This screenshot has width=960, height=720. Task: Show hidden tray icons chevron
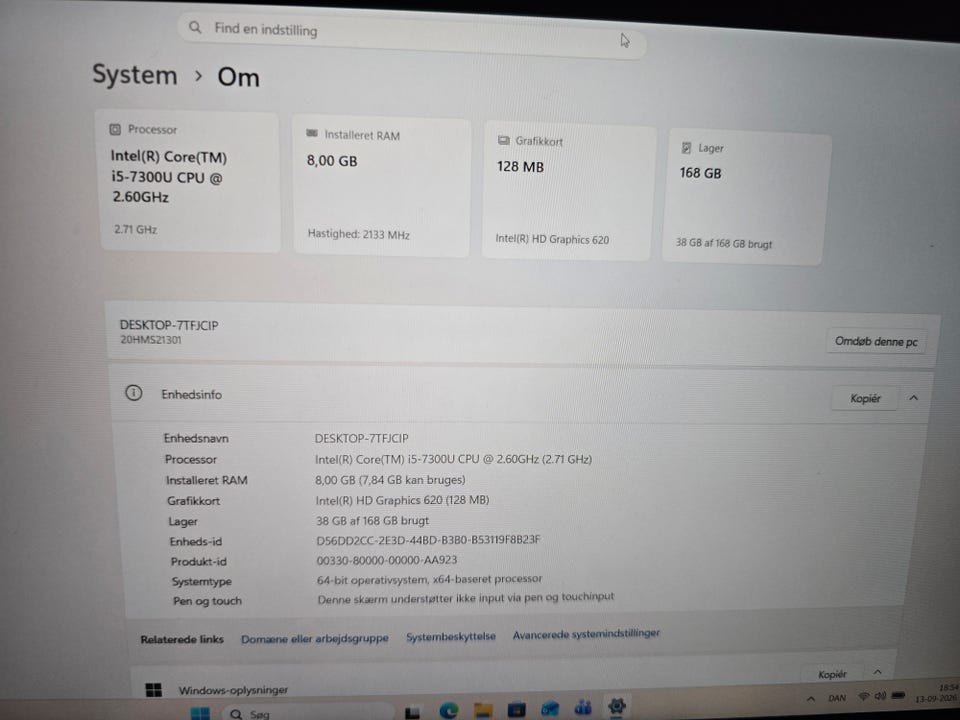(x=811, y=698)
